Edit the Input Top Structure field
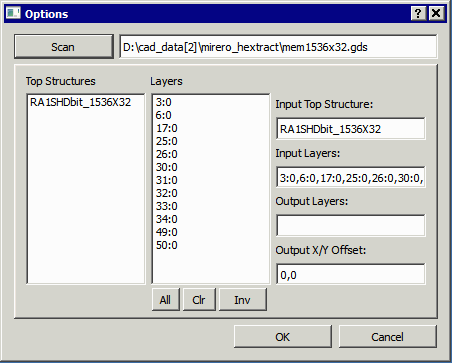The image size is (452, 363). click(x=351, y=128)
